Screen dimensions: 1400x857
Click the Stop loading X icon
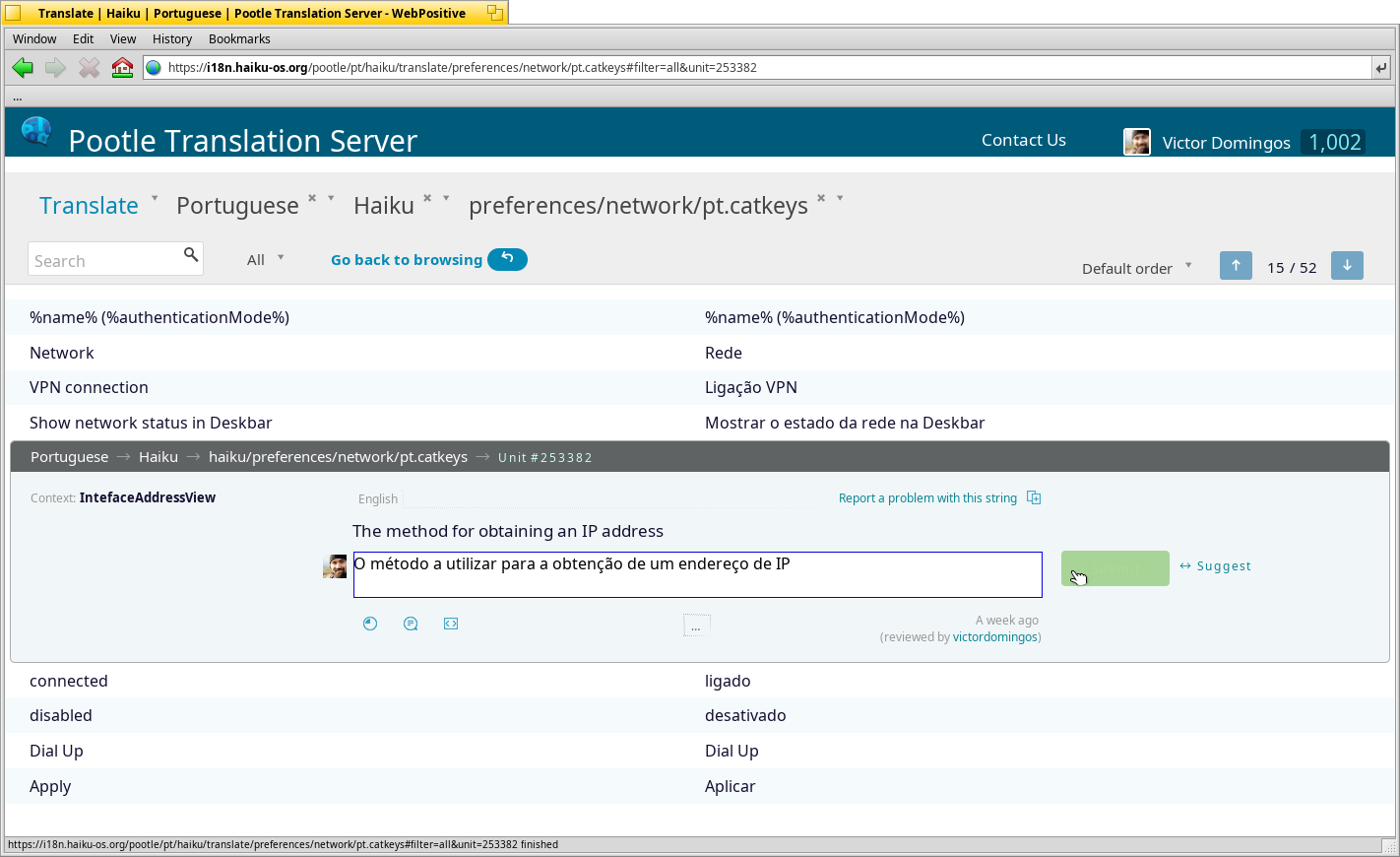click(90, 68)
